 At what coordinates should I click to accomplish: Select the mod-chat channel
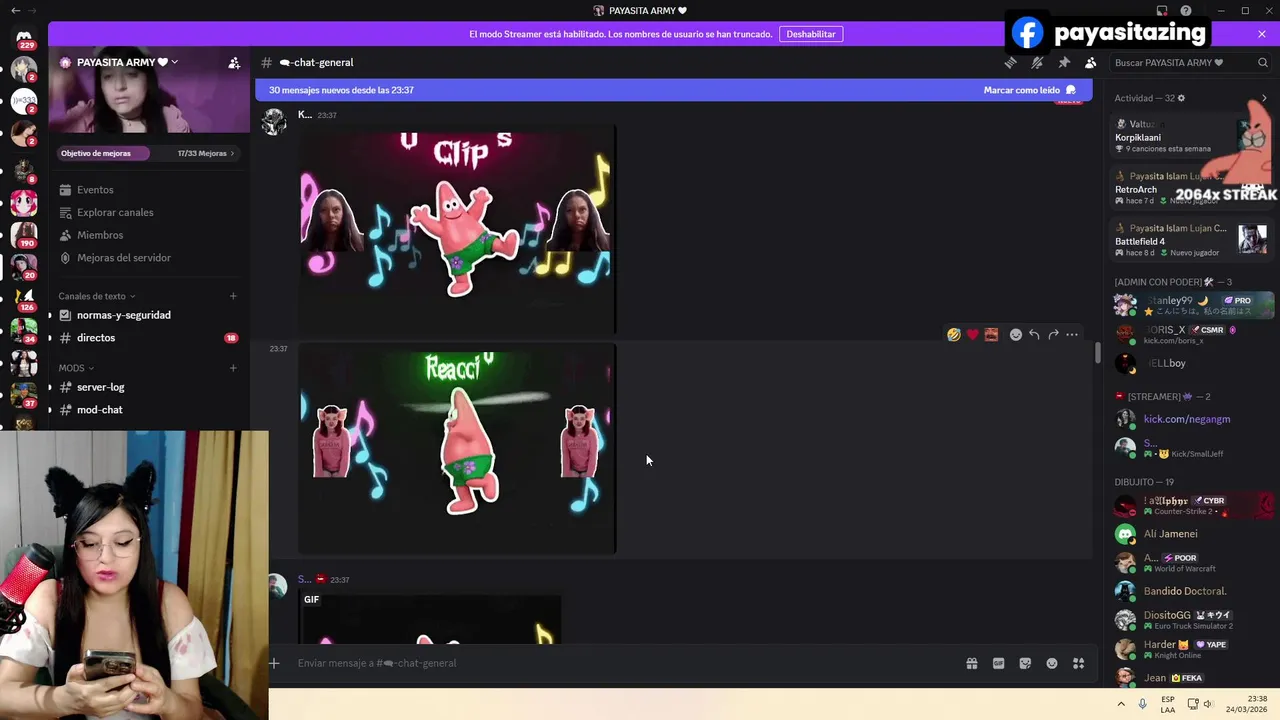(x=148, y=410)
